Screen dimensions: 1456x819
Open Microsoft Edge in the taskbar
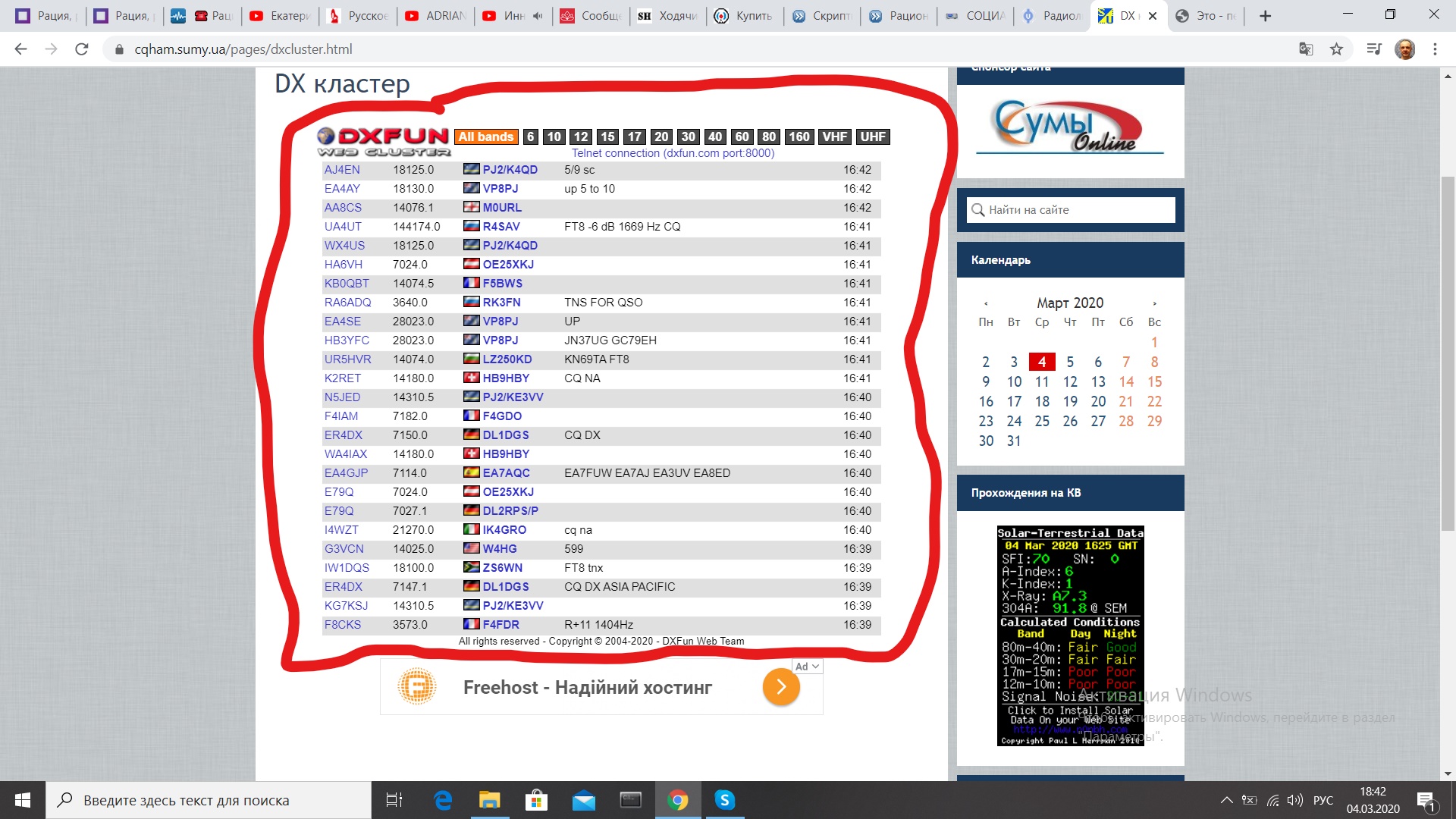(x=443, y=800)
